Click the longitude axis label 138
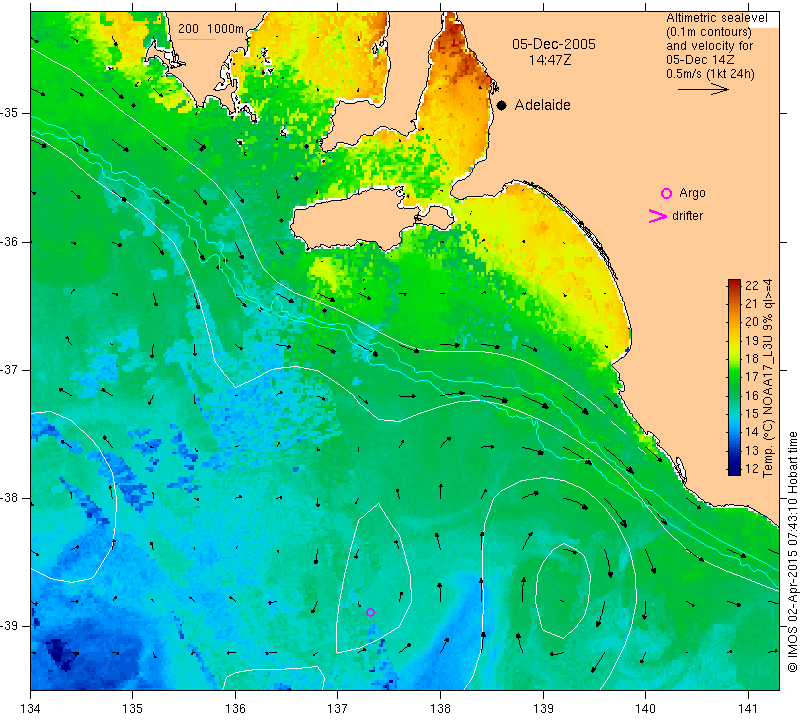Image resolution: width=800 pixels, height=720 pixels. click(x=440, y=708)
